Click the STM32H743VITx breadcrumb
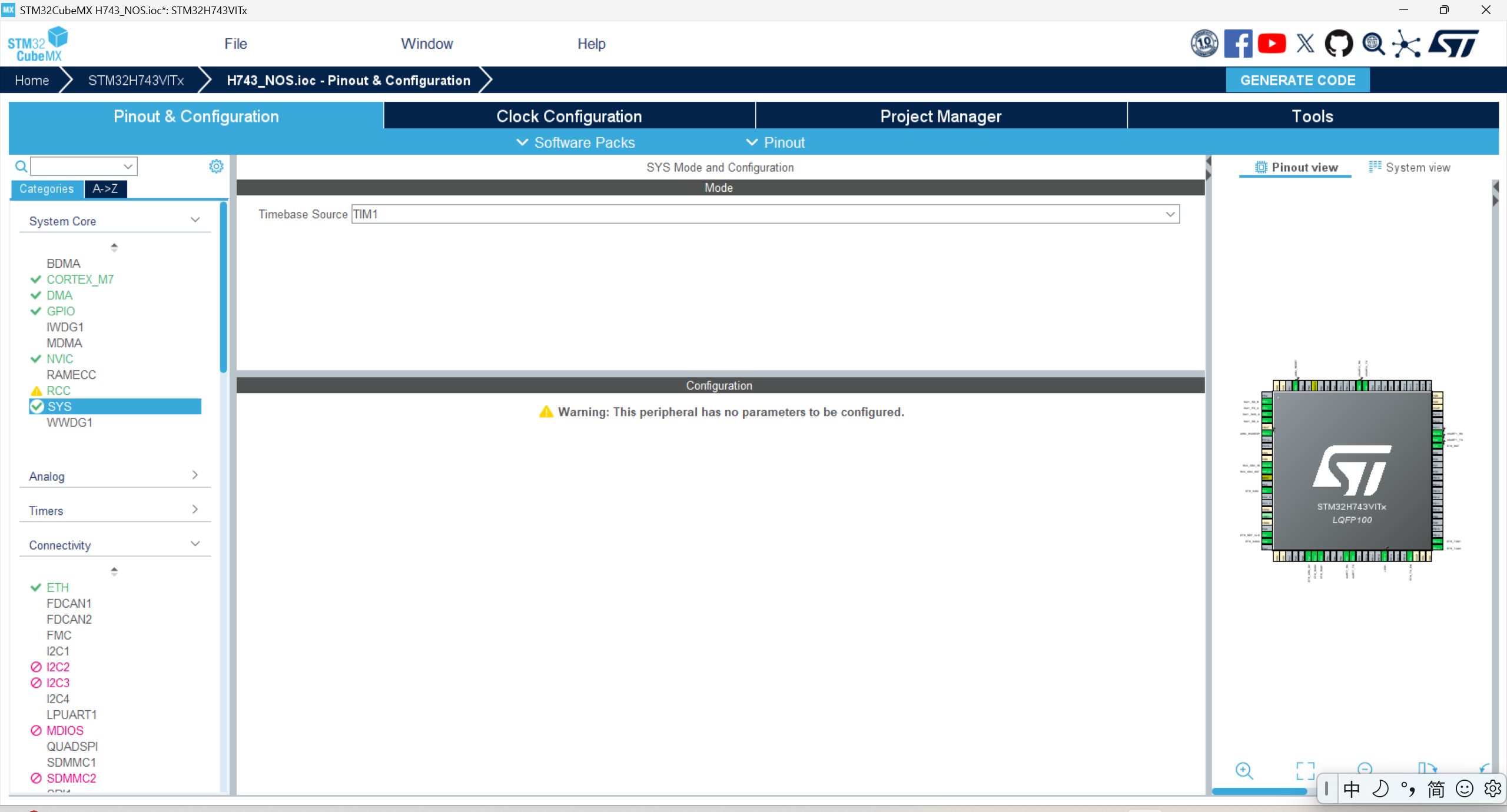This screenshot has height=812, width=1507. point(136,80)
